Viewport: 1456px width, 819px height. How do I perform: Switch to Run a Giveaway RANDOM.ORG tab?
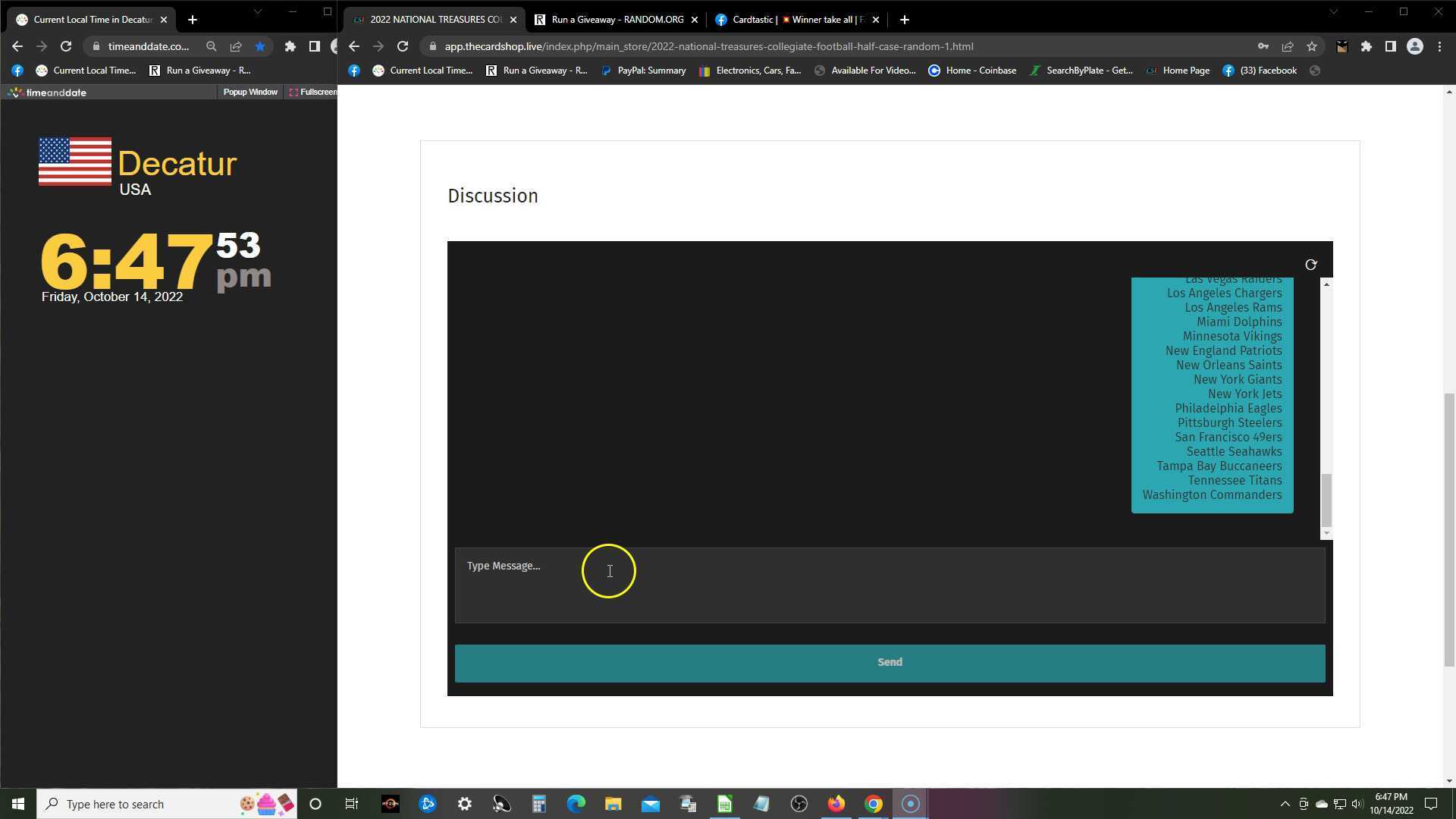point(617,20)
